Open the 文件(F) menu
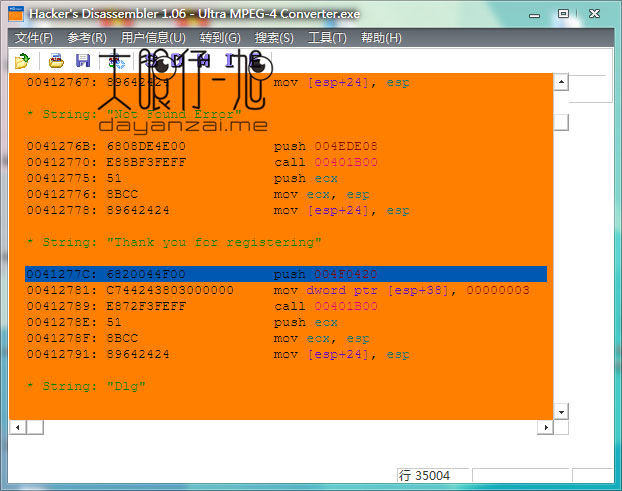 [33, 38]
